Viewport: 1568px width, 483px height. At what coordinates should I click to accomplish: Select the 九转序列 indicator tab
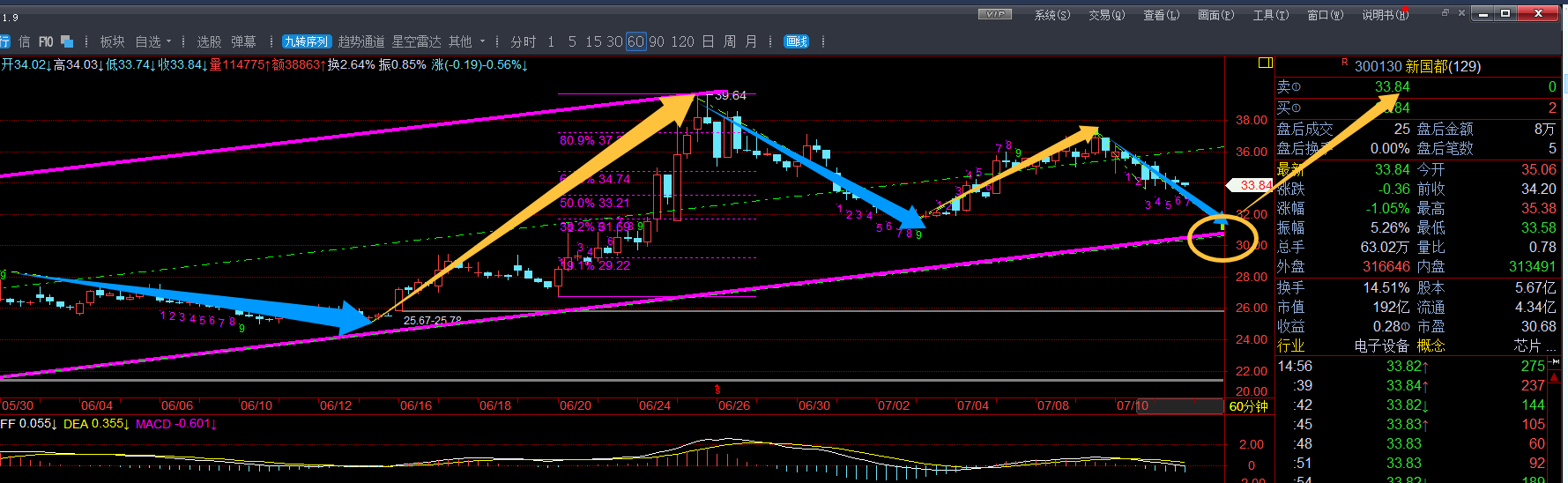tap(306, 41)
